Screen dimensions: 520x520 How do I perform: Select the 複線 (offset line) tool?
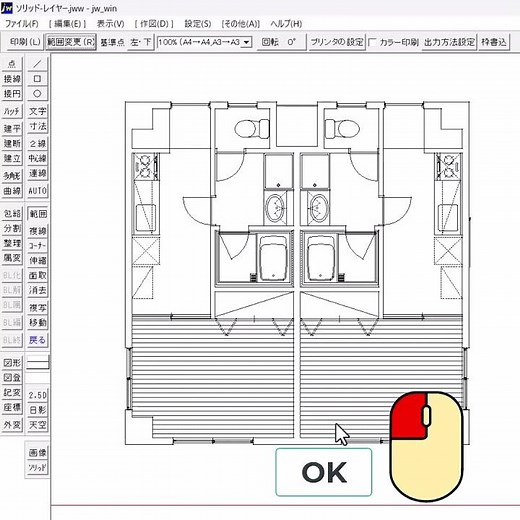click(37, 231)
